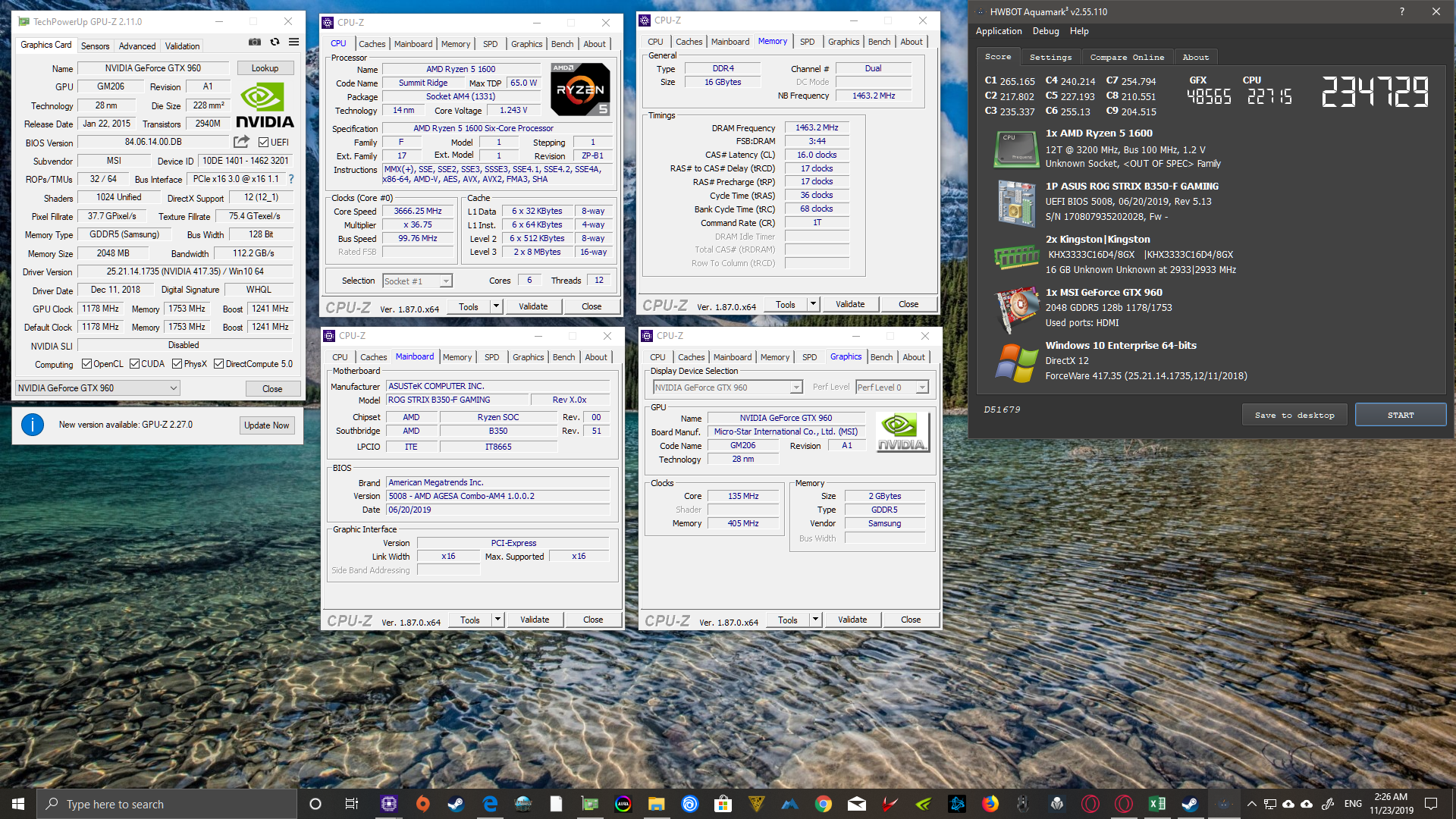Open the Debug menu in Aquamark
This screenshot has width=1456, height=819.
click(x=1046, y=31)
